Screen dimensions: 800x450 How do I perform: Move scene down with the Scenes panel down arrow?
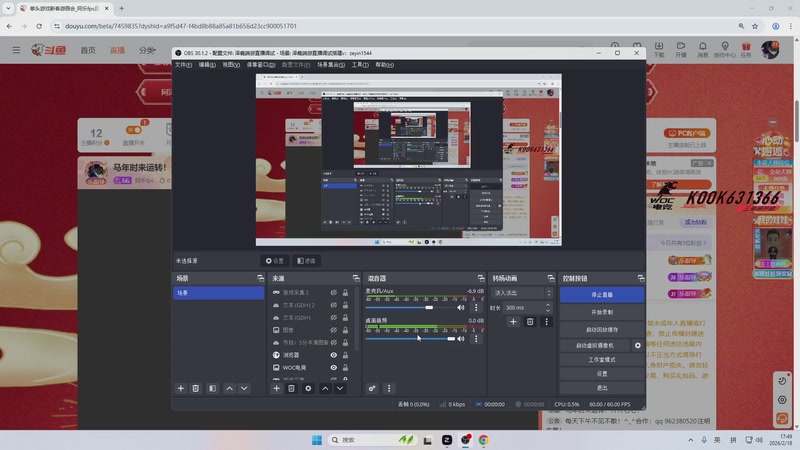(x=244, y=388)
